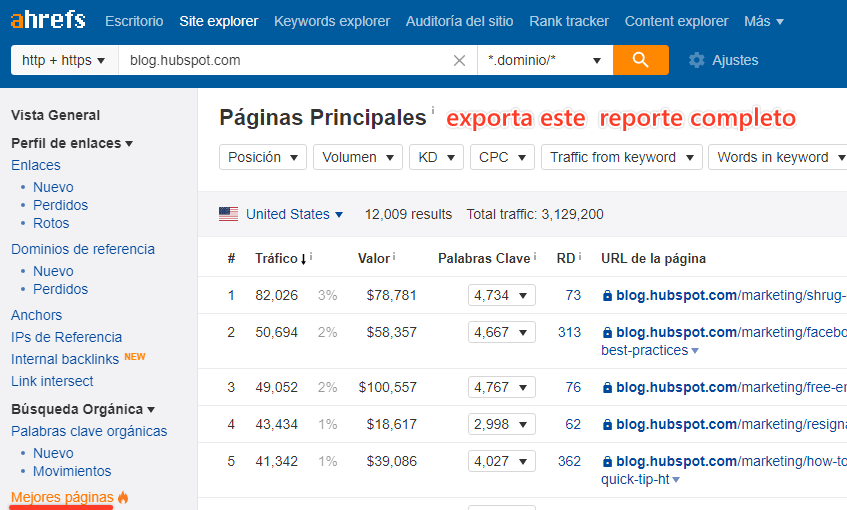Open Enlaces in sidebar
Viewport: 847px width, 510px height.
coord(36,165)
